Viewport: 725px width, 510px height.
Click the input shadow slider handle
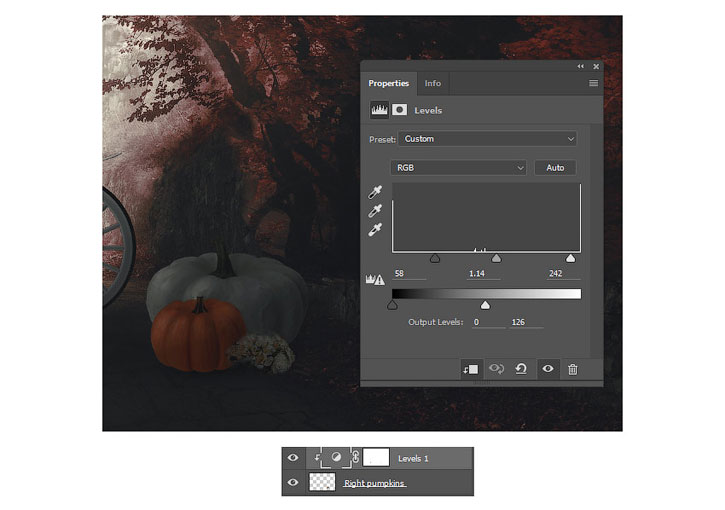point(435,258)
